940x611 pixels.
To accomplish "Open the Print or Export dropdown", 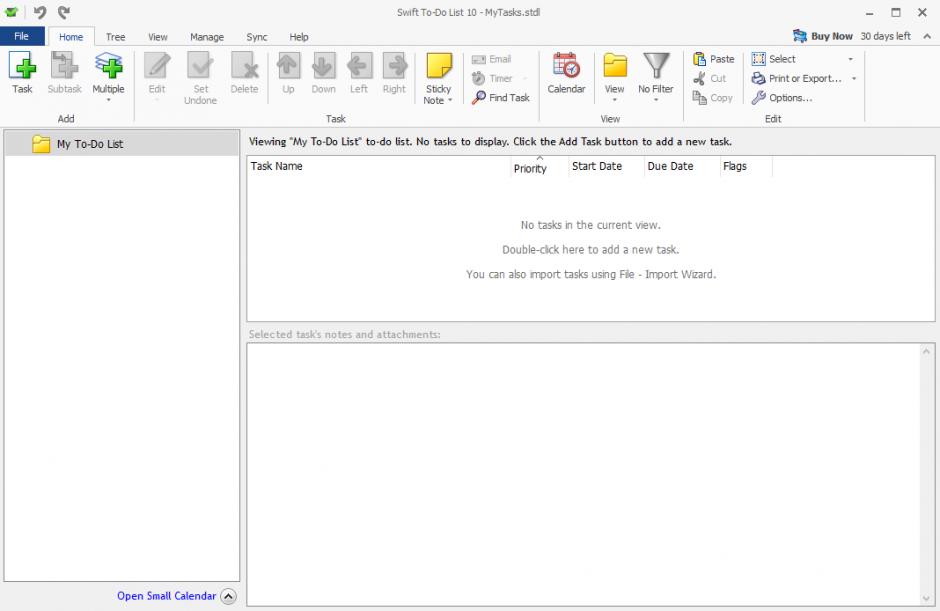I will pos(853,78).
